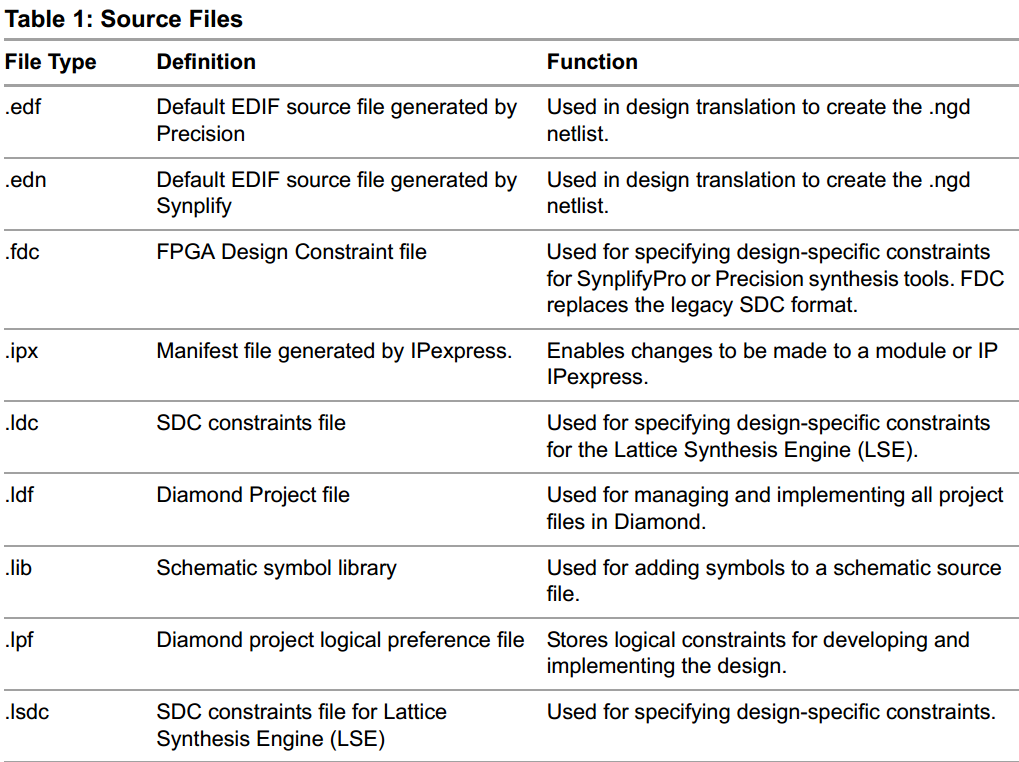Screen dimensions: 1019x762
Task: Click the 'Function' column header
Action: pos(592,62)
